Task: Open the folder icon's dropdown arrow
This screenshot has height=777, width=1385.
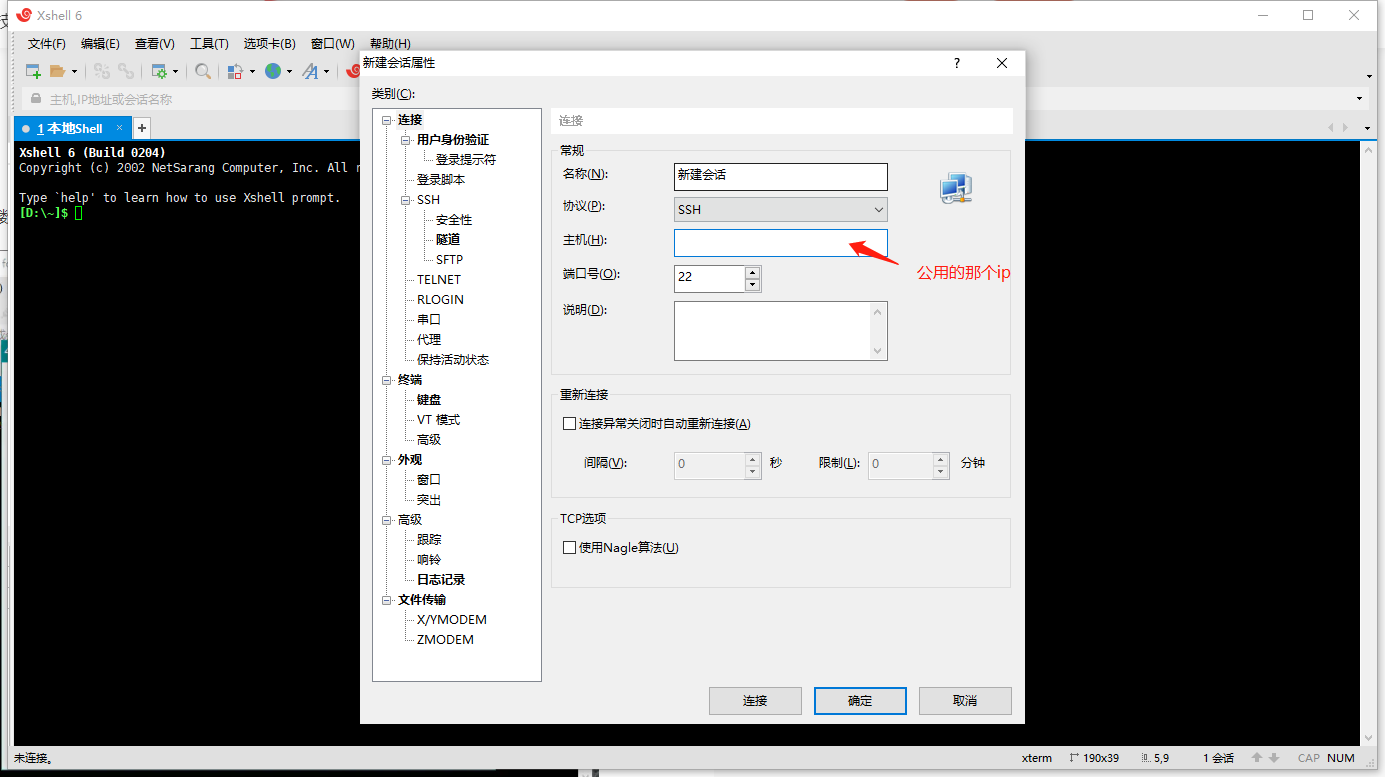Action: point(74,71)
